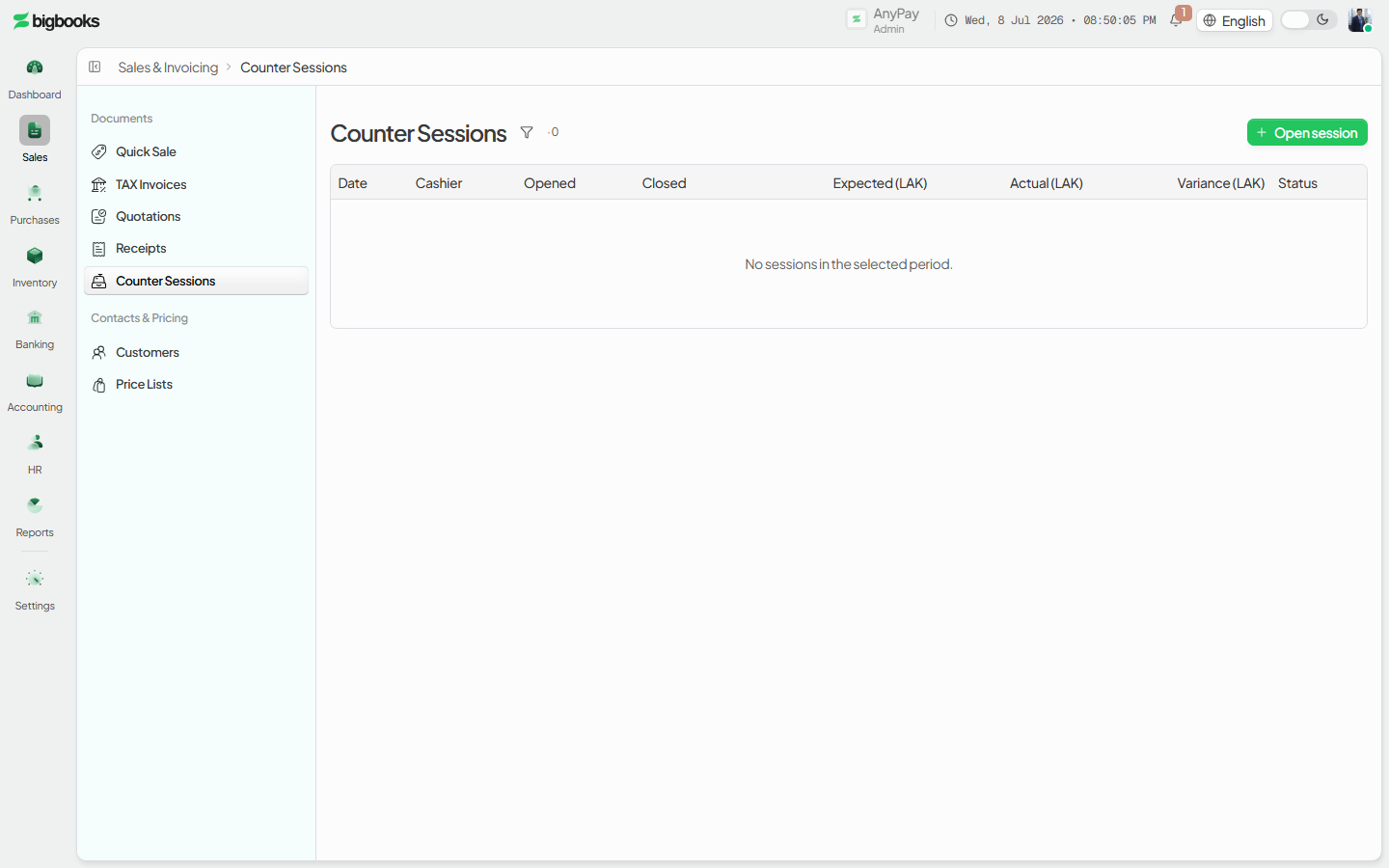Select the Sales module icon
The image size is (1389, 868).
(35, 130)
